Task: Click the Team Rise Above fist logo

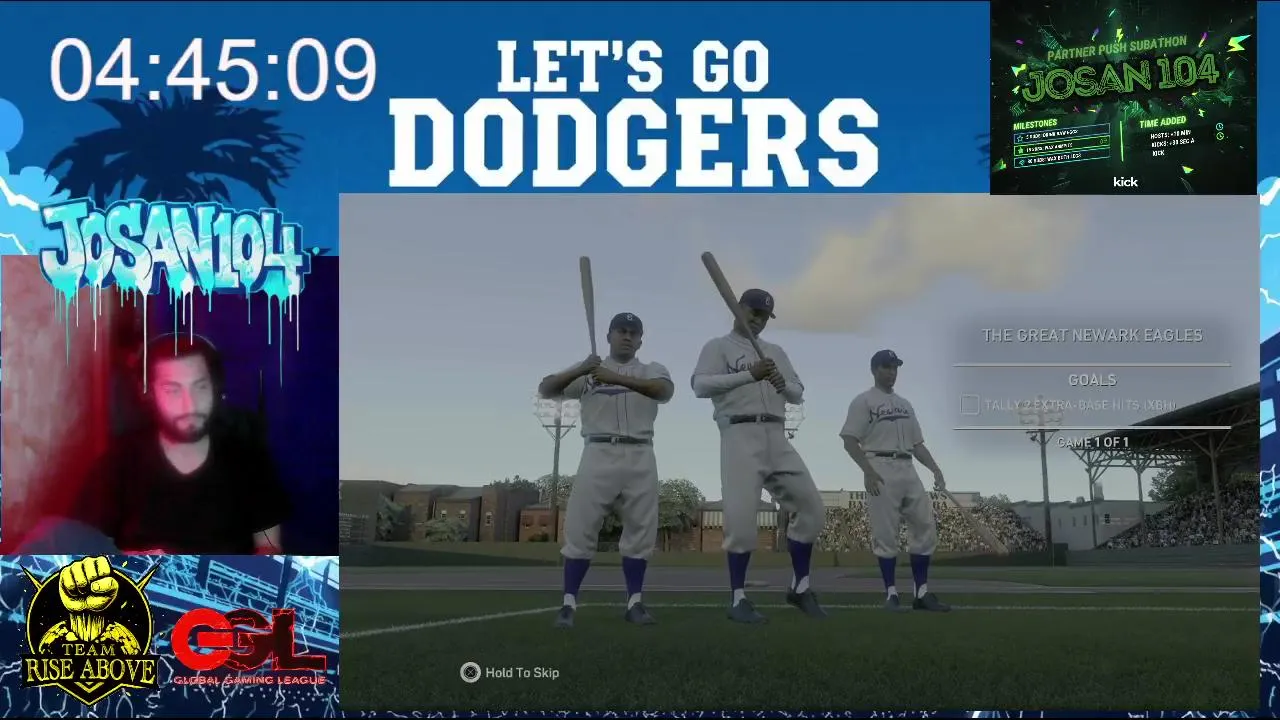Action: click(x=90, y=632)
